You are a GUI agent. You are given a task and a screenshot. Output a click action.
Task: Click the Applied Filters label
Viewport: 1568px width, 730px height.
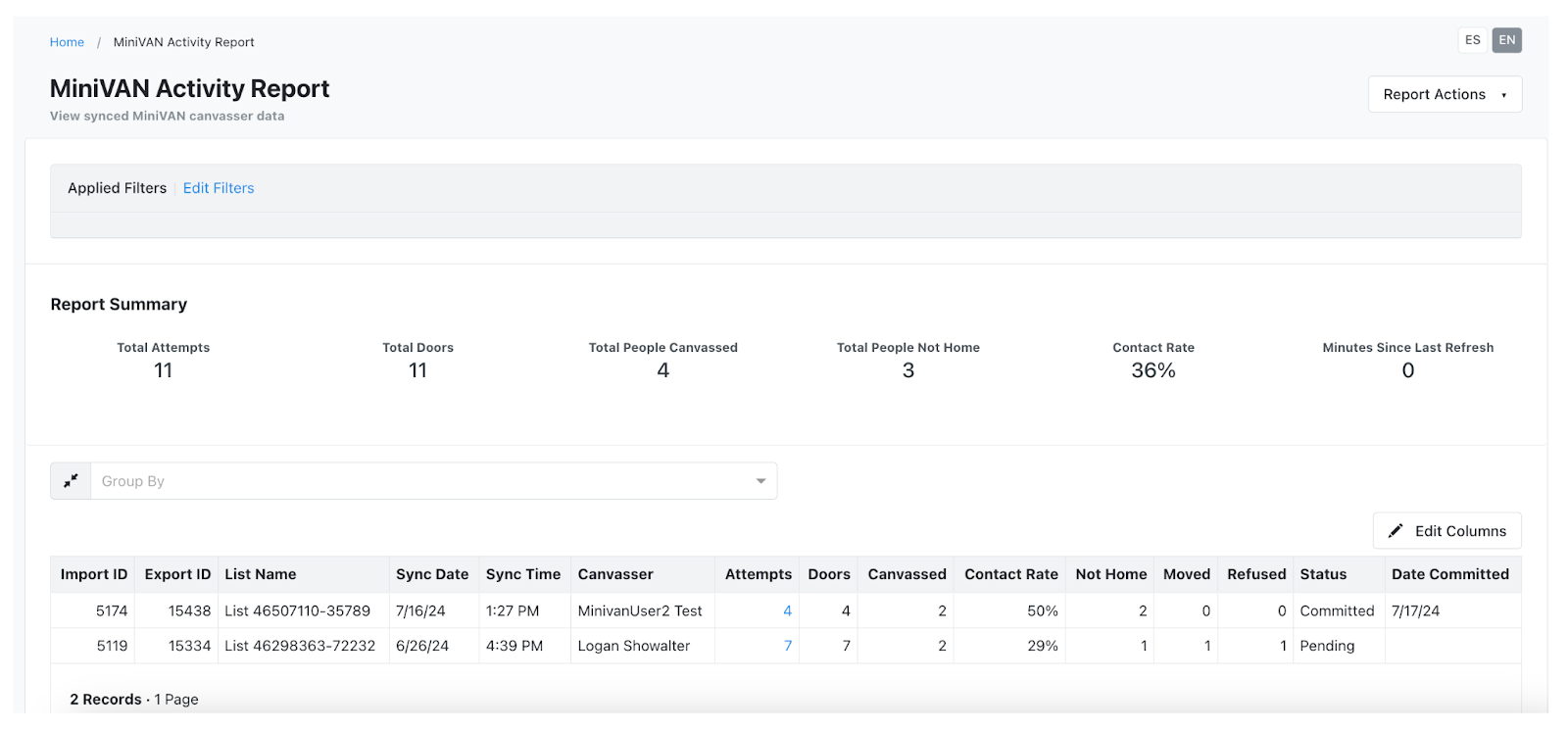[x=118, y=188]
